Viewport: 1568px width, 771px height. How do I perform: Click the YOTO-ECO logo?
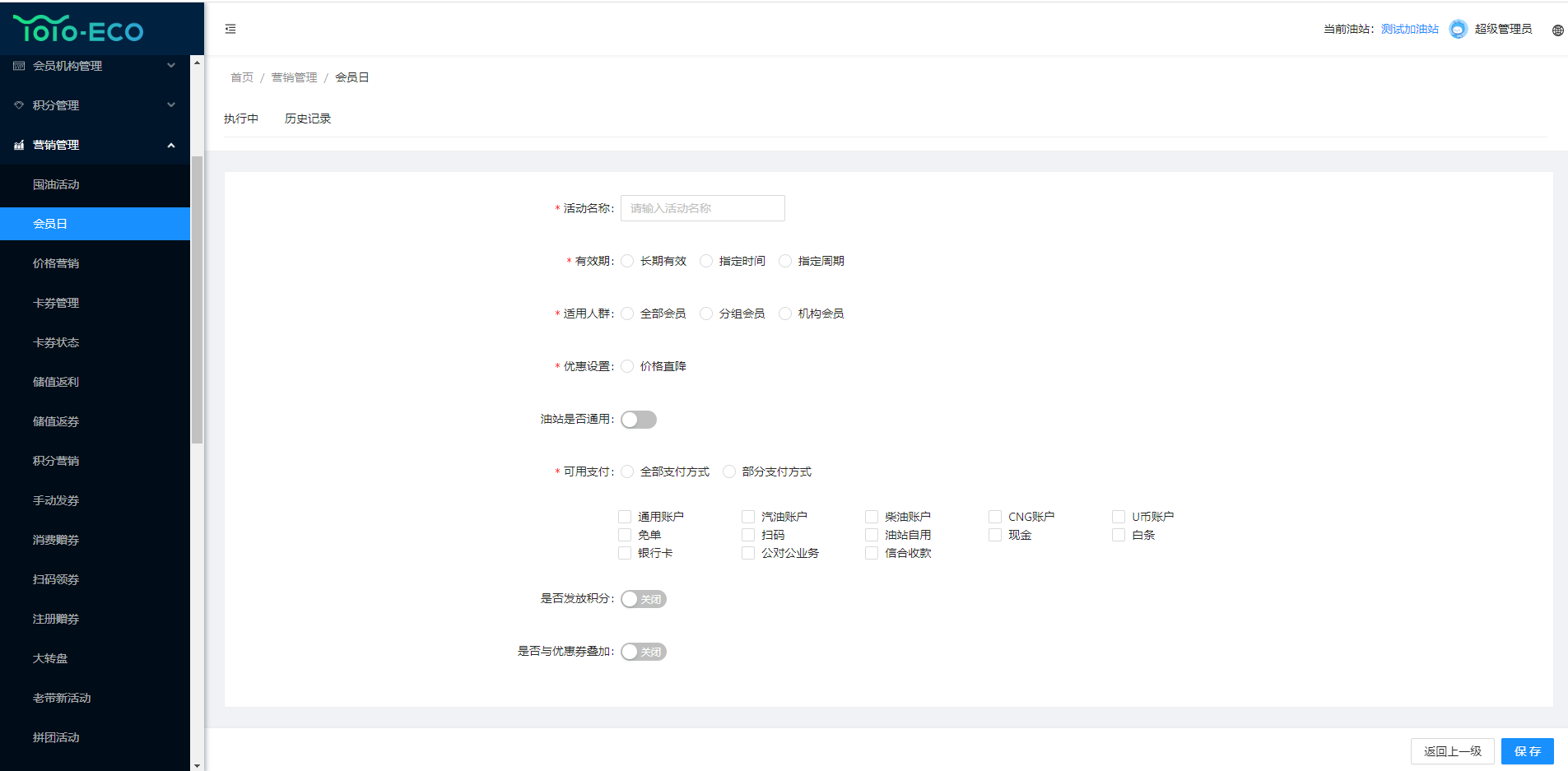(x=78, y=30)
